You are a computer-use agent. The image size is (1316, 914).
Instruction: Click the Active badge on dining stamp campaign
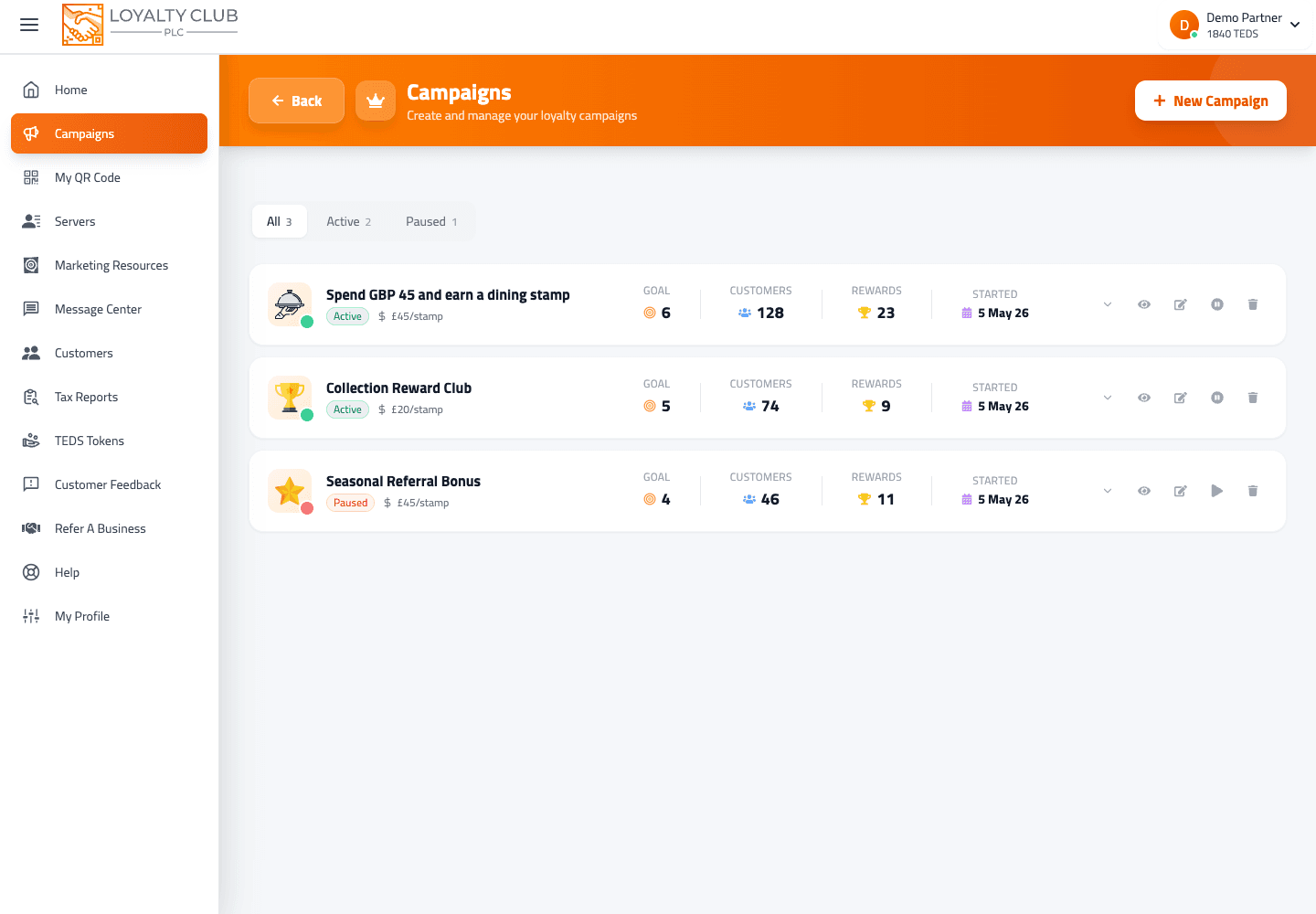click(347, 316)
